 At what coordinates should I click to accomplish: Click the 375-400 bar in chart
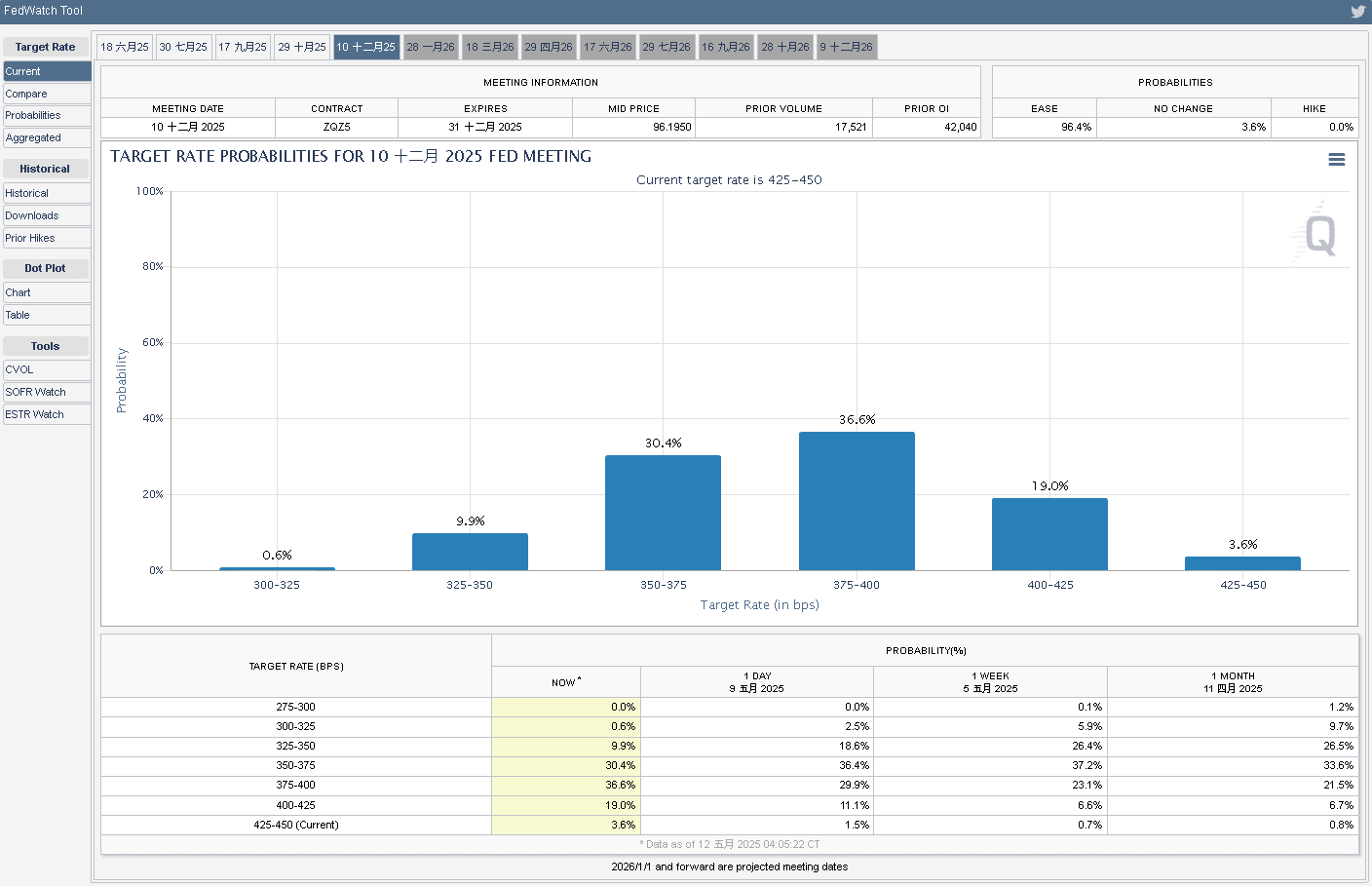tap(857, 501)
